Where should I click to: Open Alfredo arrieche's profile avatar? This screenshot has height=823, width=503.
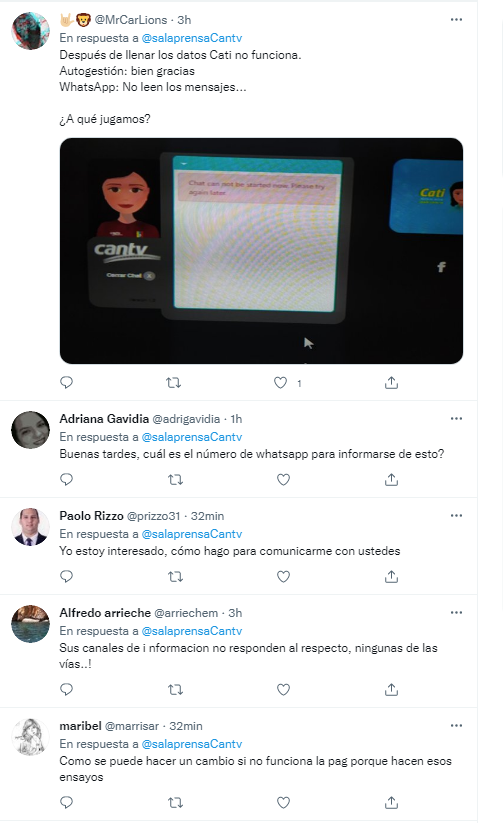pos(30,624)
